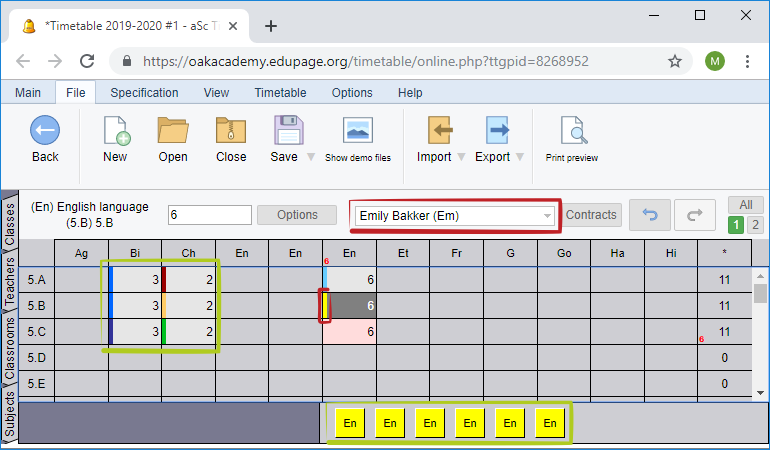Switch to the page 2 toggle
This screenshot has height=450, width=770.
[755, 225]
